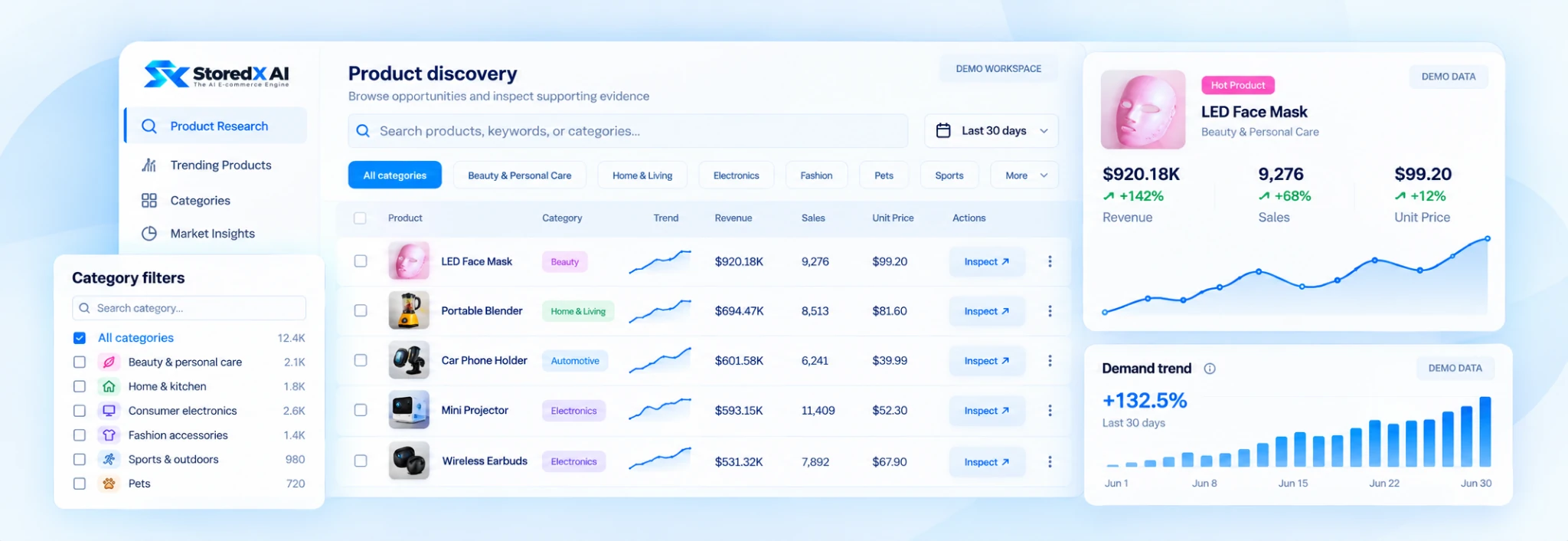Focus the Search products, keywords, or categories field
Image resolution: width=1568 pixels, height=541 pixels.
[628, 131]
